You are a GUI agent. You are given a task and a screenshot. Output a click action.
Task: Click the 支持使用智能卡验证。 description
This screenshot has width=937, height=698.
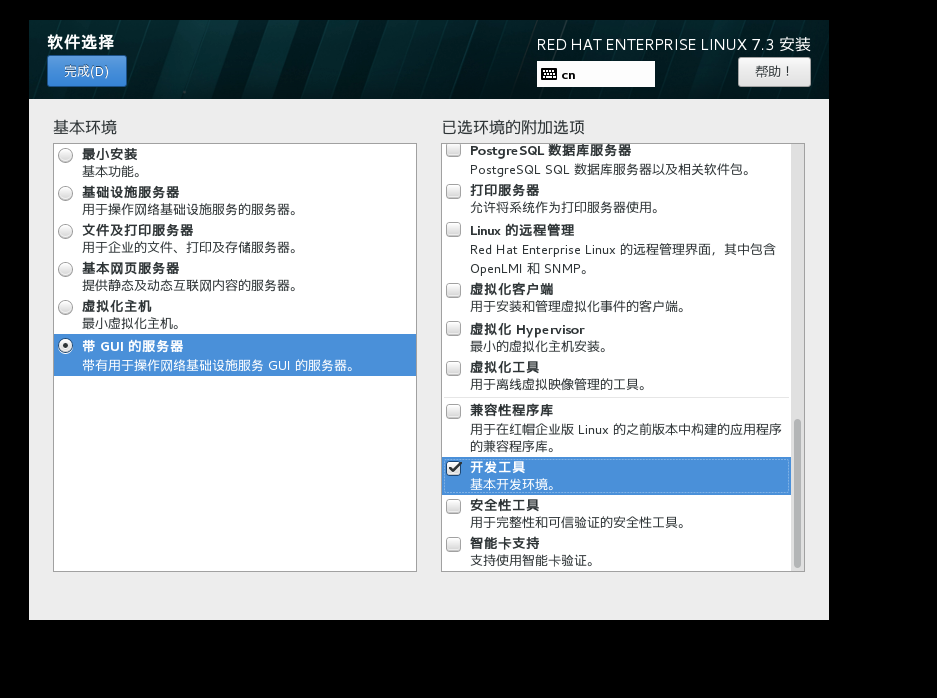click(532, 561)
